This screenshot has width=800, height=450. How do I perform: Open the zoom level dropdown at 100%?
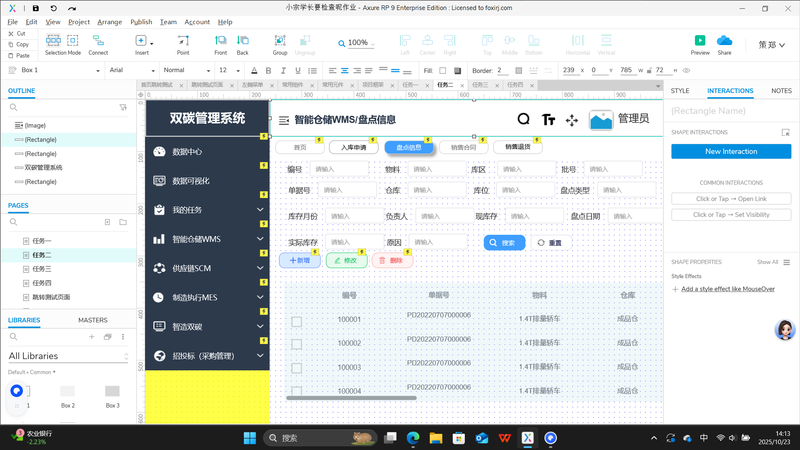click(358, 43)
